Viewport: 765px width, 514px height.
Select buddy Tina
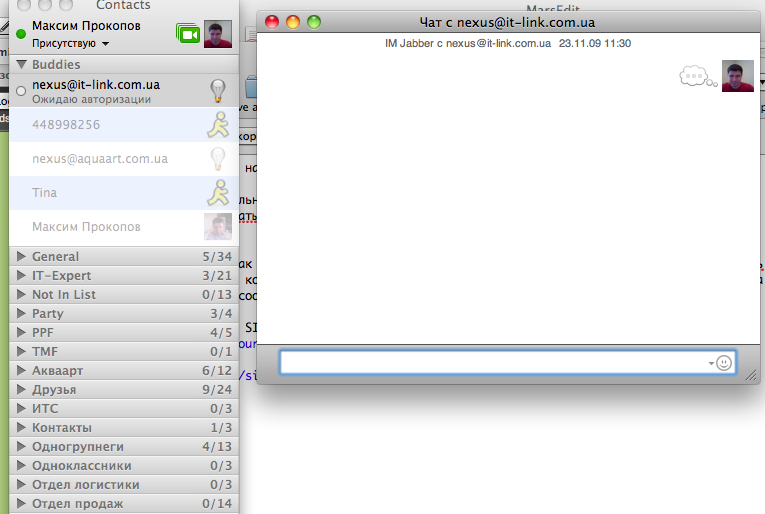pyautogui.click(x=124, y=193)
